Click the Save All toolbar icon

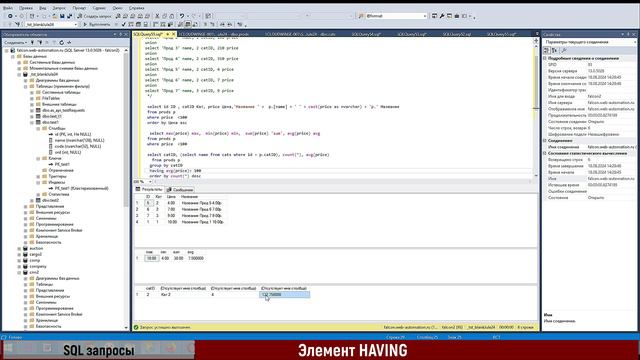coord(69,16)
